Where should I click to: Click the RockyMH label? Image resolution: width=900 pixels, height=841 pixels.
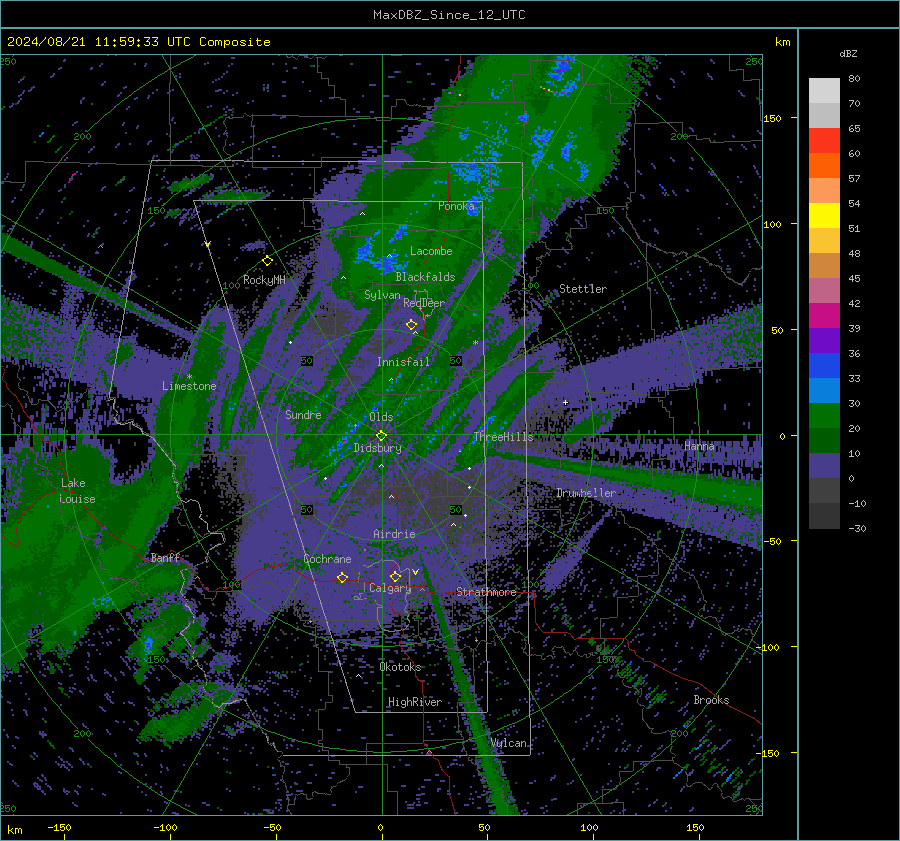[264, 280]
